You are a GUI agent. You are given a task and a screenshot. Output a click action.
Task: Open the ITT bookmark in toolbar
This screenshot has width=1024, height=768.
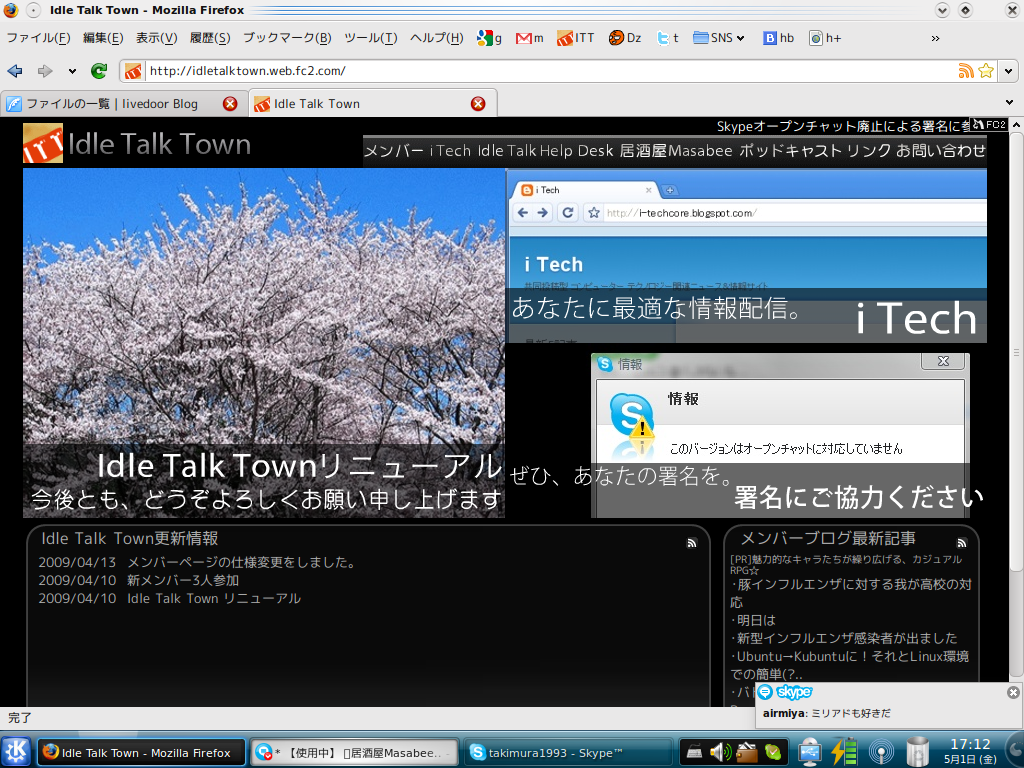575,38
